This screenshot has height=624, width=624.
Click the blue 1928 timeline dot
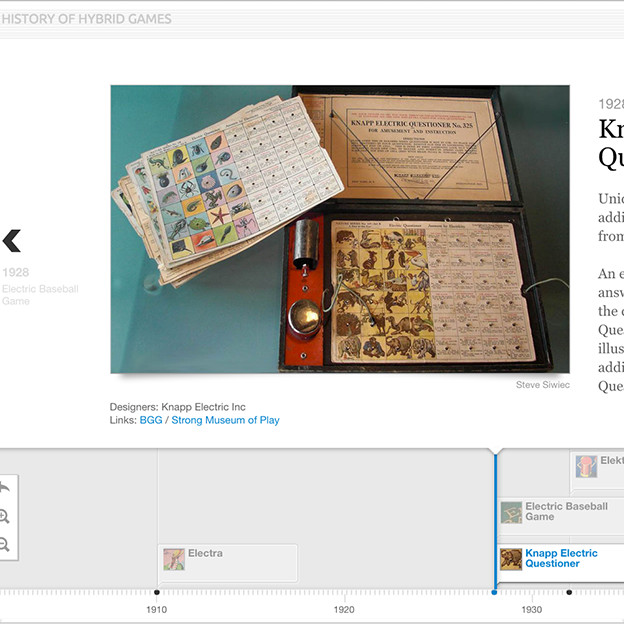[494, 592]
